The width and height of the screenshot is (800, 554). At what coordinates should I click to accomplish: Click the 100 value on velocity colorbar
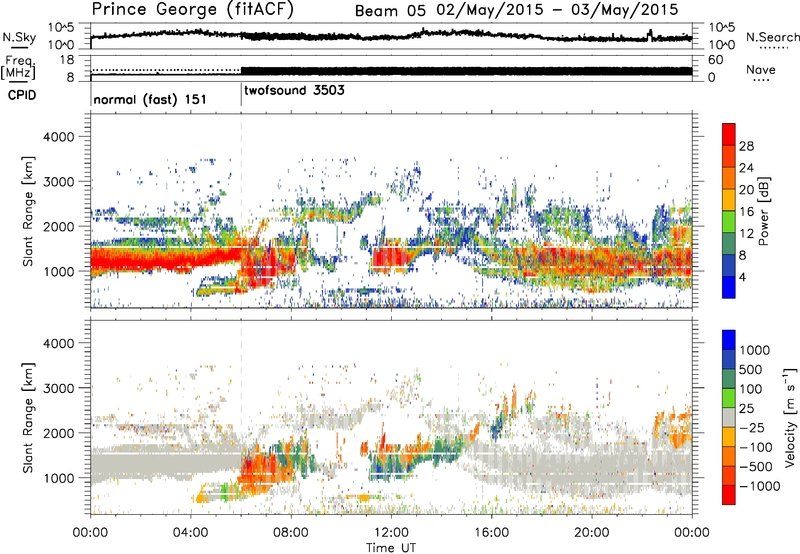pyautogui.click(x=751, y=389)
